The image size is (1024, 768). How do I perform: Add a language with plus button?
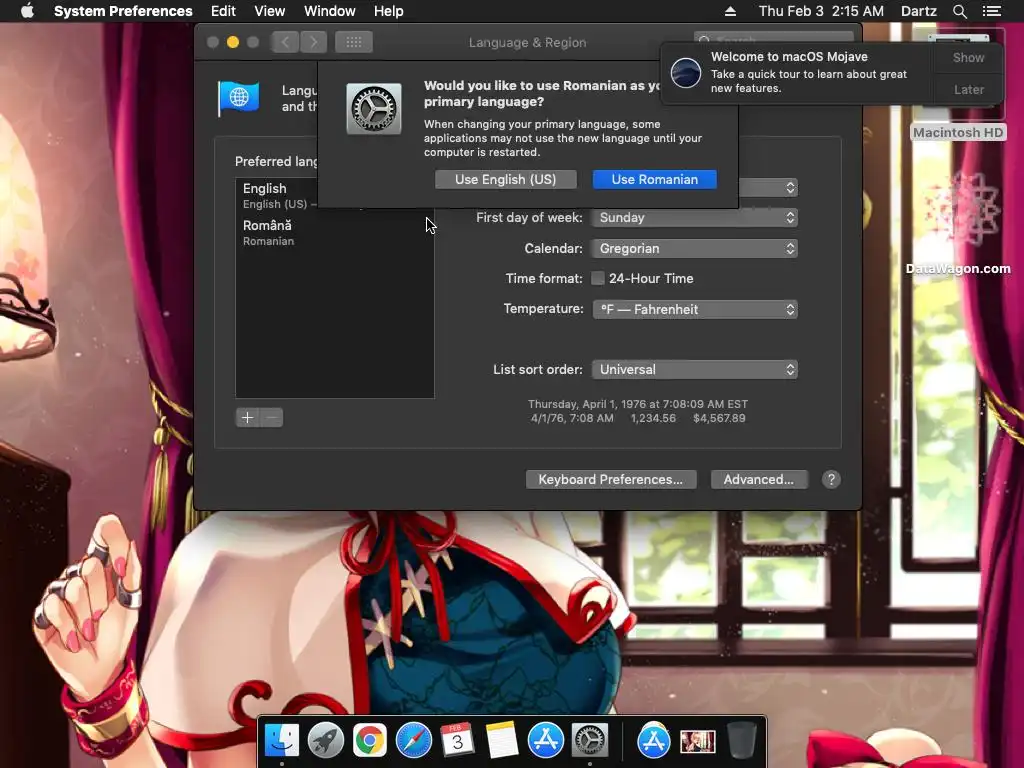tap(248, 418)
